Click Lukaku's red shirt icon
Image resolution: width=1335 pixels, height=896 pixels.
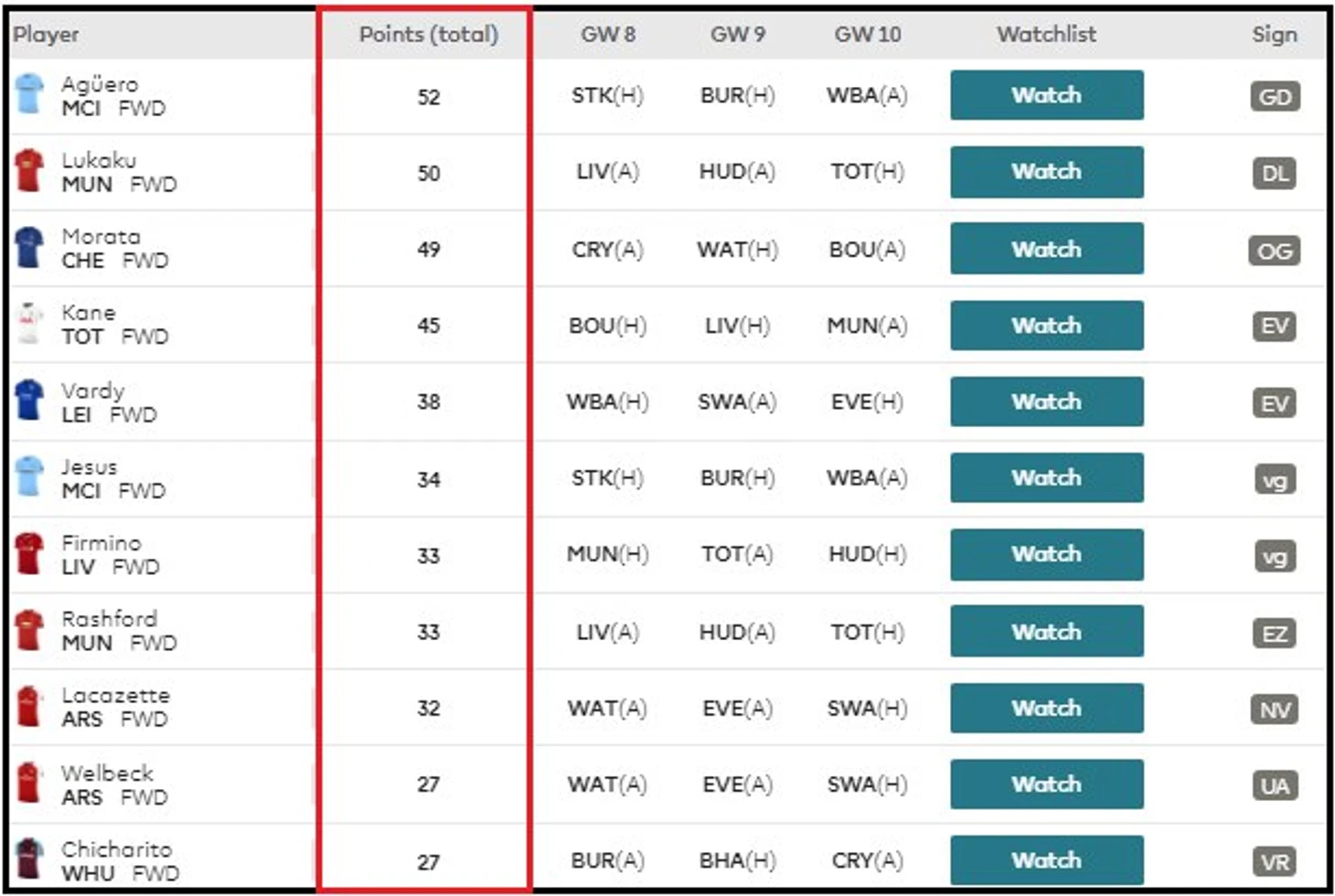(29, 171)
